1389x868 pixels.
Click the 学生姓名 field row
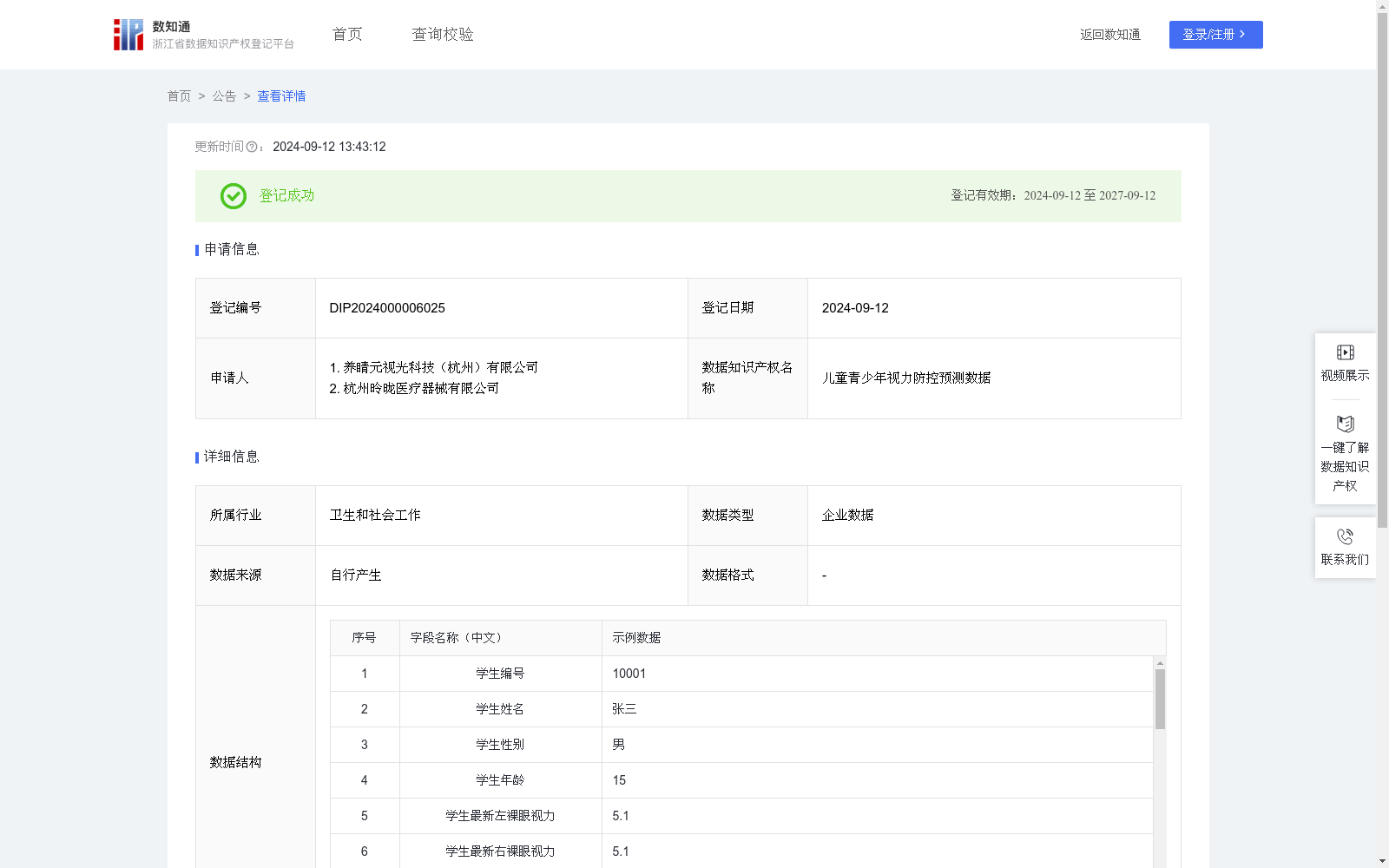coord(741,709)
